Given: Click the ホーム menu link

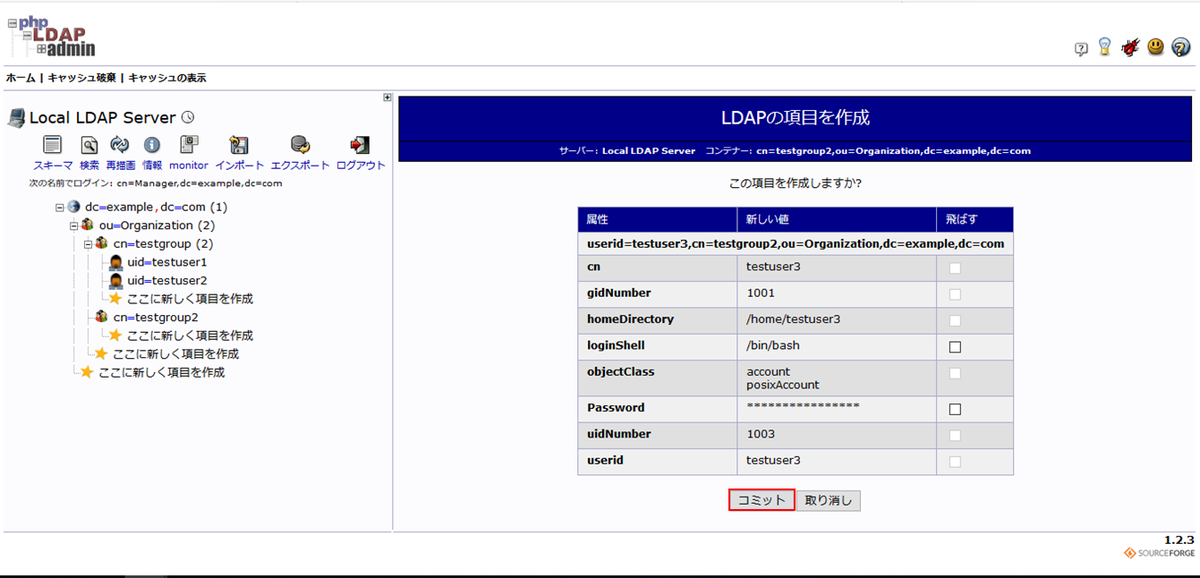Looking at the screenshot, I should (x=20, y=78).
